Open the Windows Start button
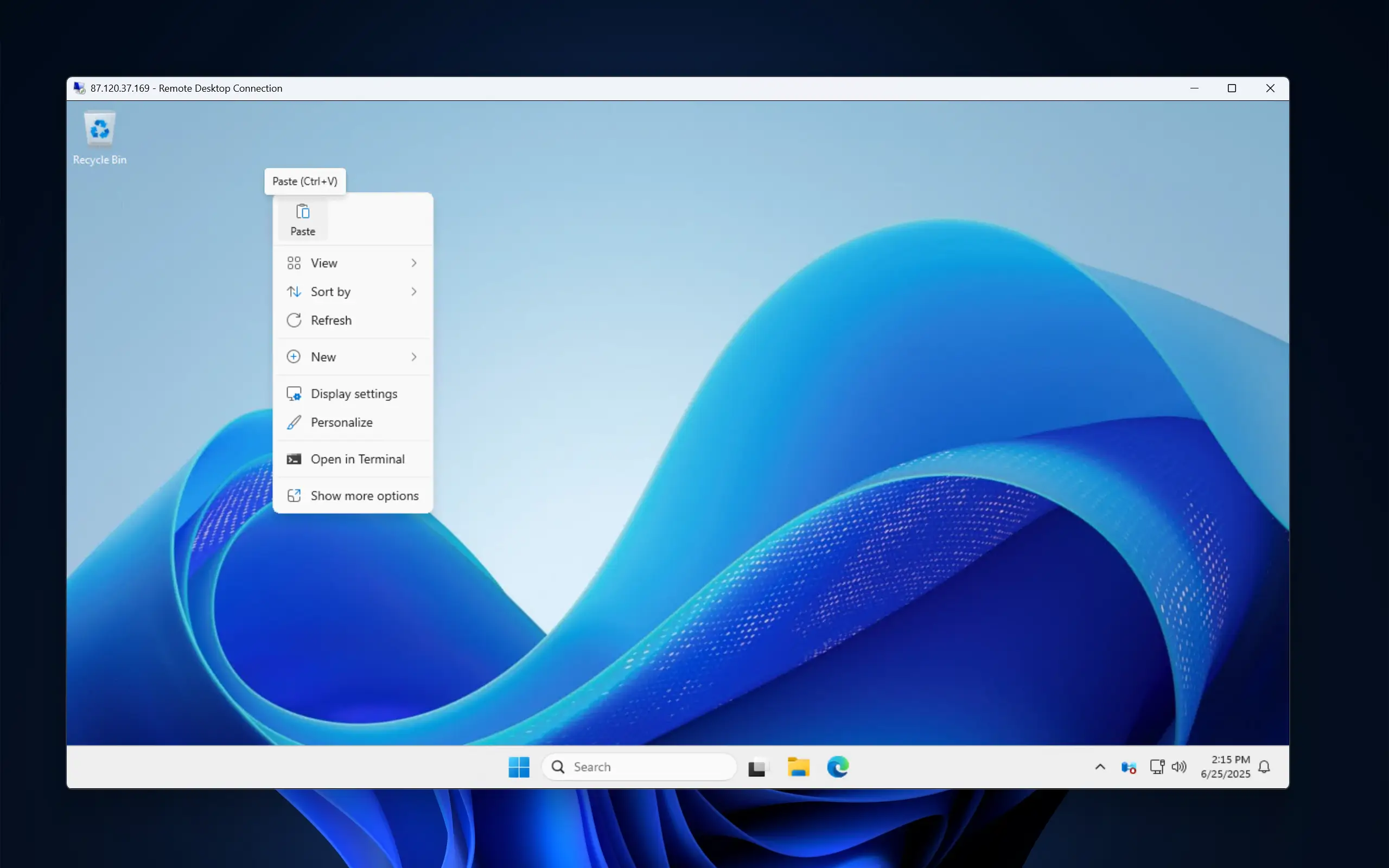Viewport: 1389px width, 868px height. coord(519,767)
